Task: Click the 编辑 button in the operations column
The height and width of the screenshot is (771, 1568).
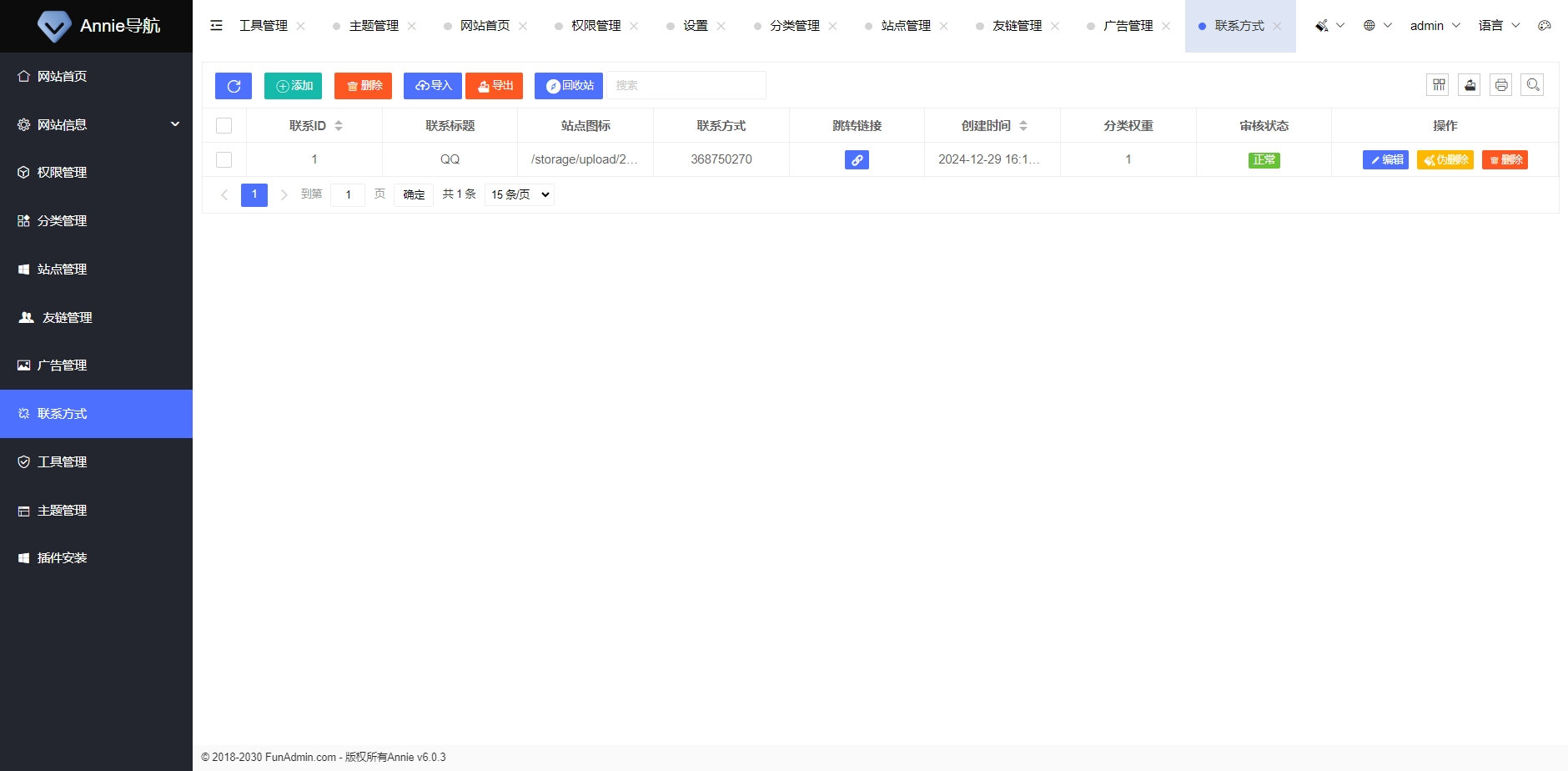Action: click(x=1385, y=159)
